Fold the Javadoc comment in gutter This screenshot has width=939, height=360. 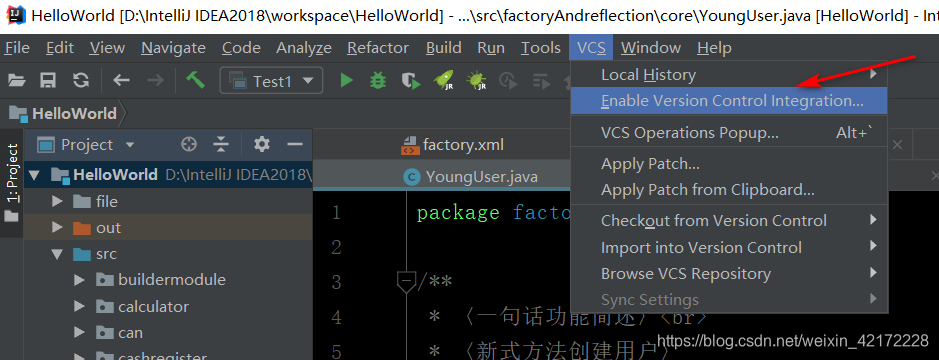click(x=407, y=281)
